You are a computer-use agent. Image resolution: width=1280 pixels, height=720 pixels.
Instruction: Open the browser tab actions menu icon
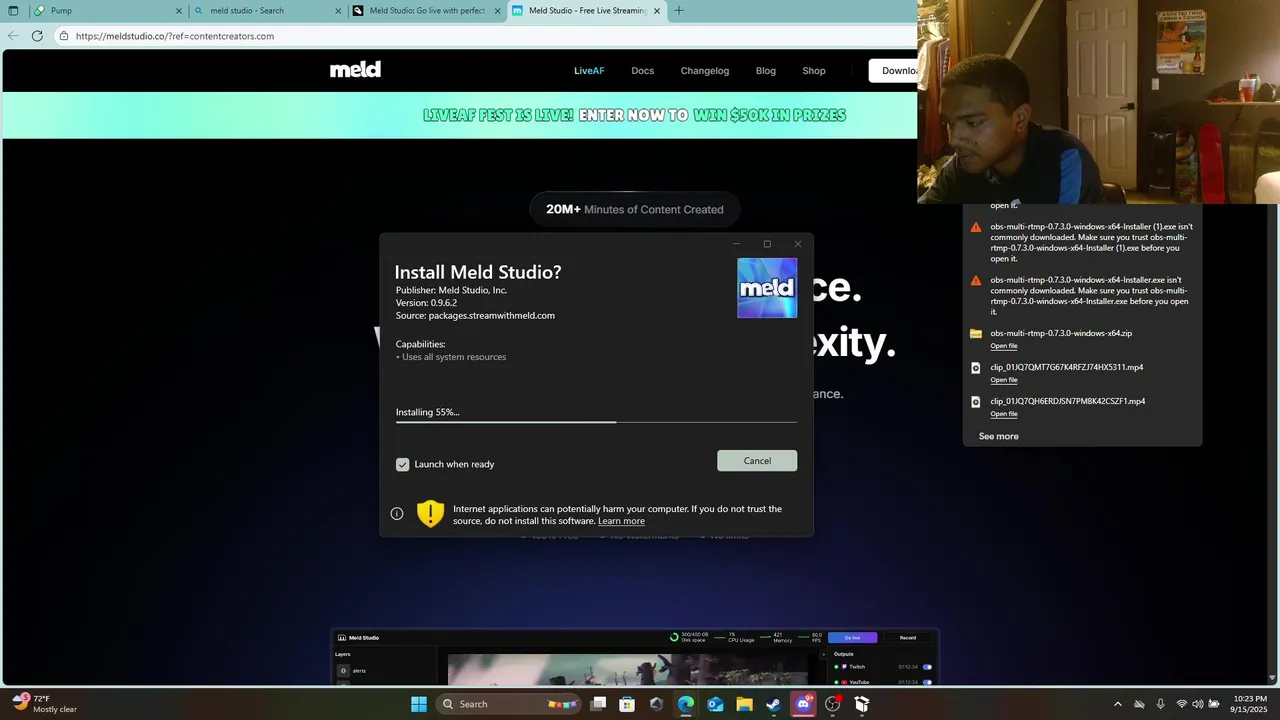13,11
